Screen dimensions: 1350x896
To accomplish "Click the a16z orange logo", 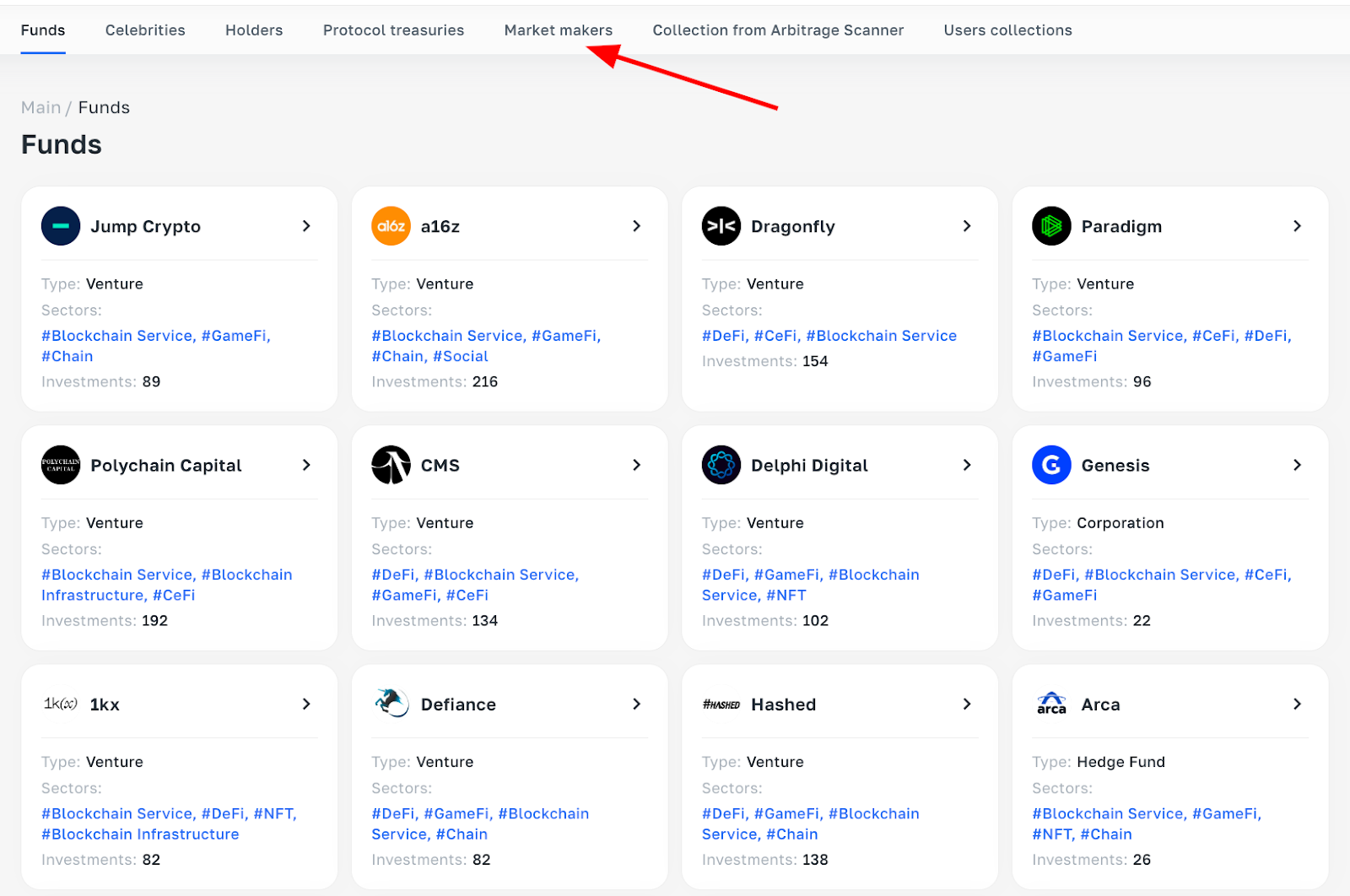I will (391, 226).
